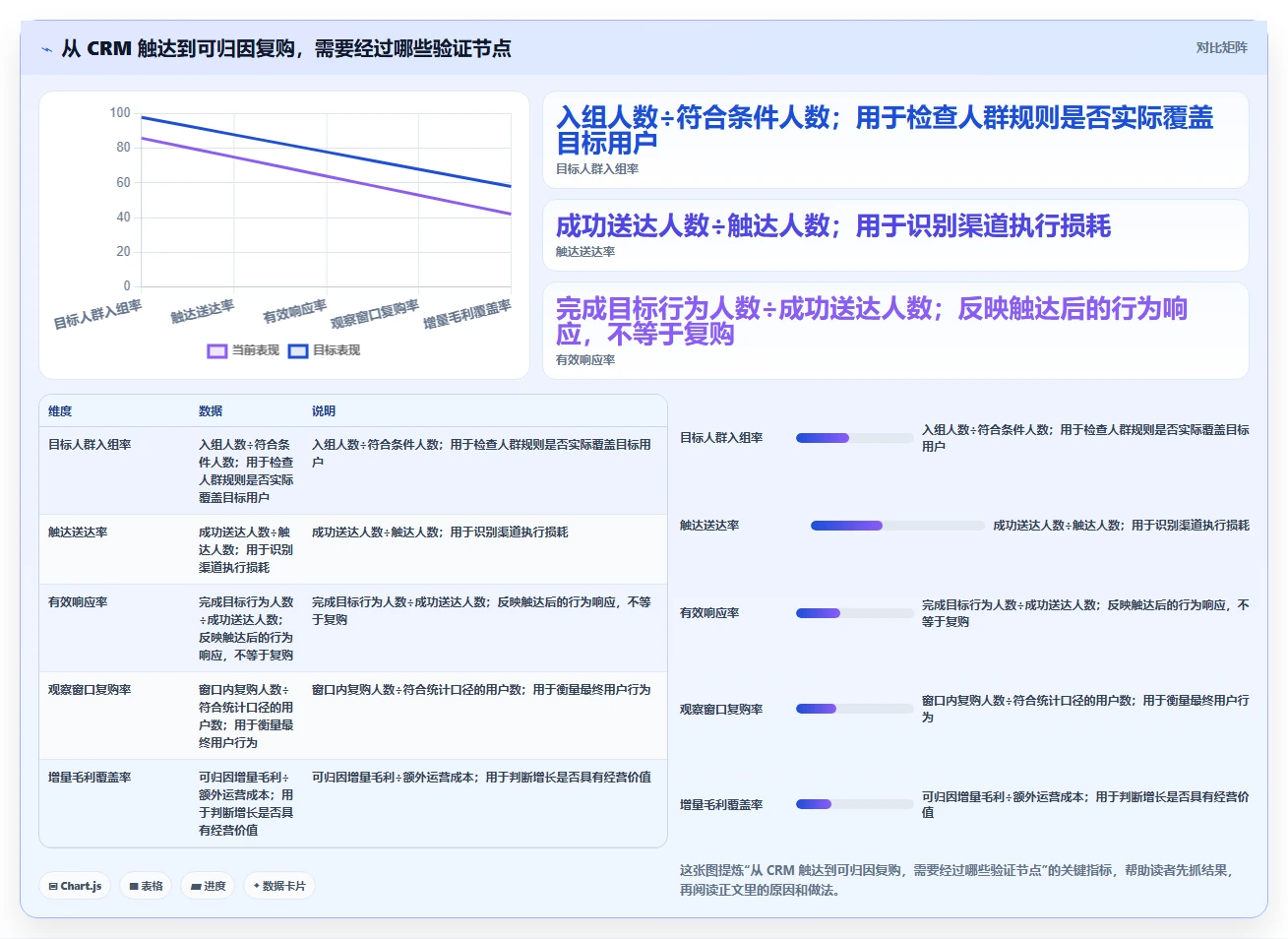1288x939 pixels.
Task: Click the blue 目标表现 legend swatch
Action: (x=298, y=350)
